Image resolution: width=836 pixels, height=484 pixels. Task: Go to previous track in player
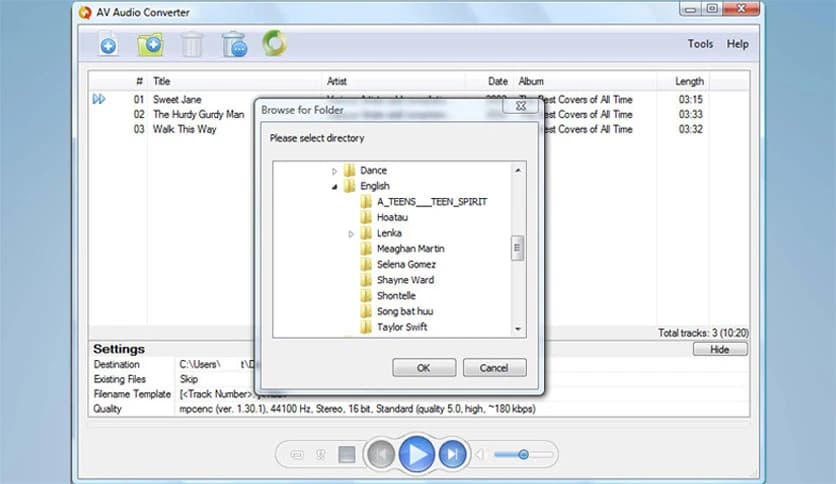pyautogui.click(x=381, y=454)
